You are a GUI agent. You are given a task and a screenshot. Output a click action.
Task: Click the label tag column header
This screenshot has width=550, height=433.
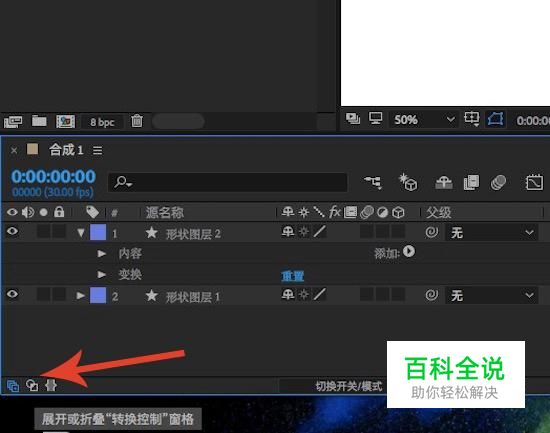[x=93, y=212]
